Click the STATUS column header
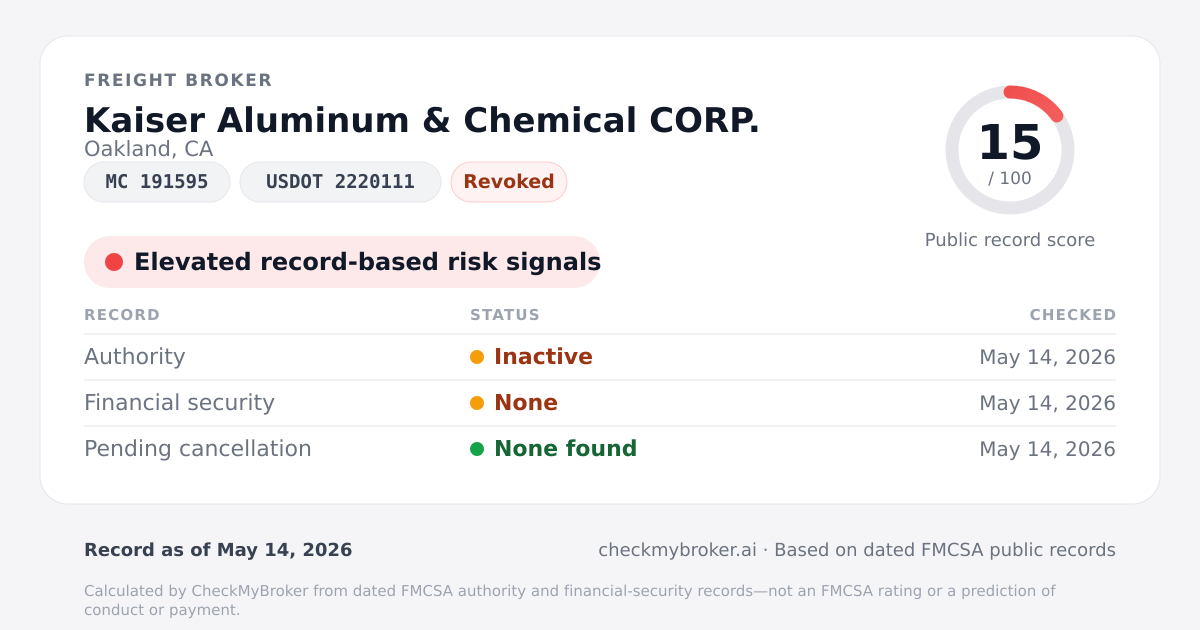The height and width of the screenshot is (630, 1200). coord(505,315)
